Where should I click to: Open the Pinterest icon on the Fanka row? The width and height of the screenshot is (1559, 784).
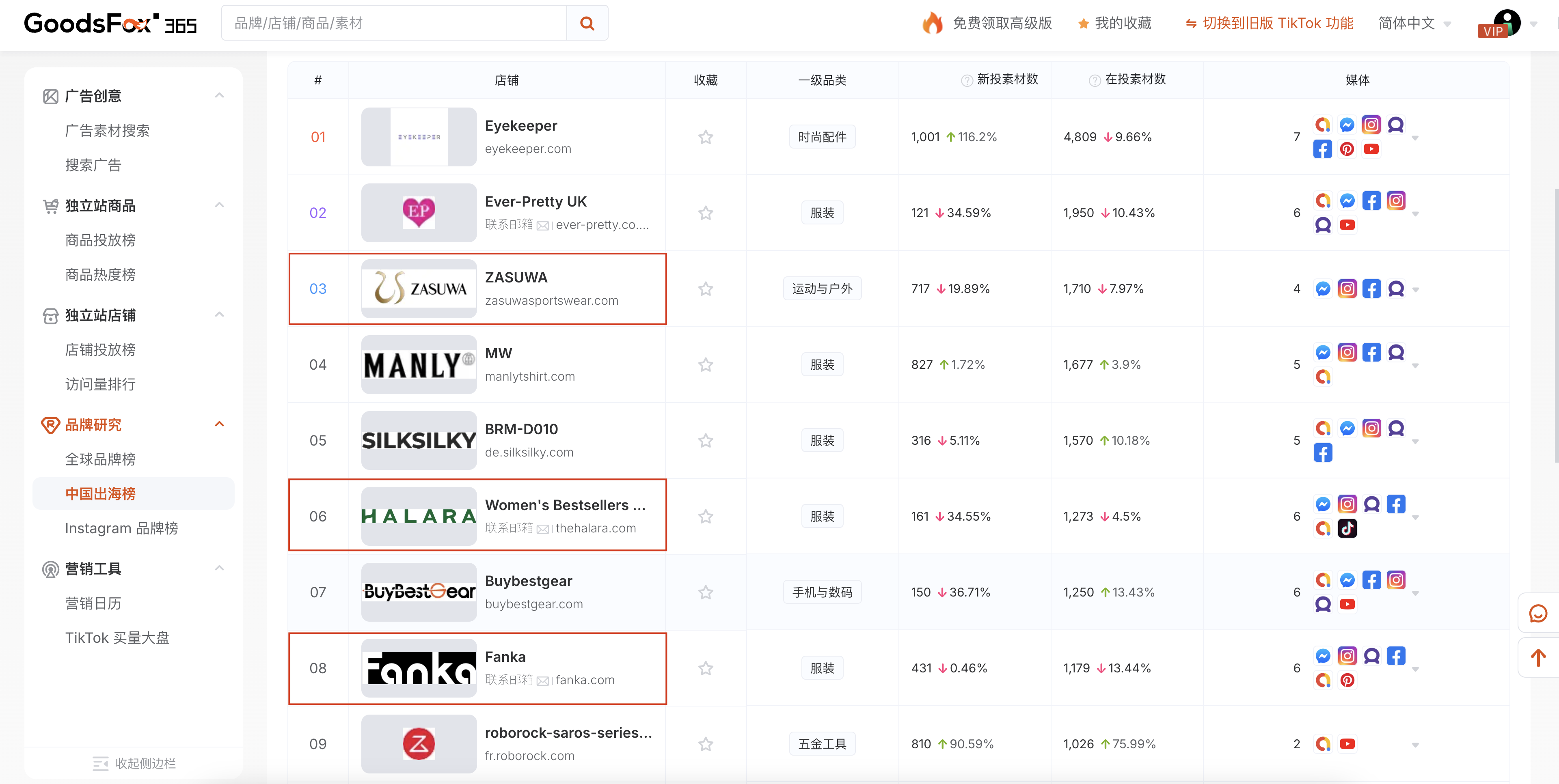pos(1347,680)
